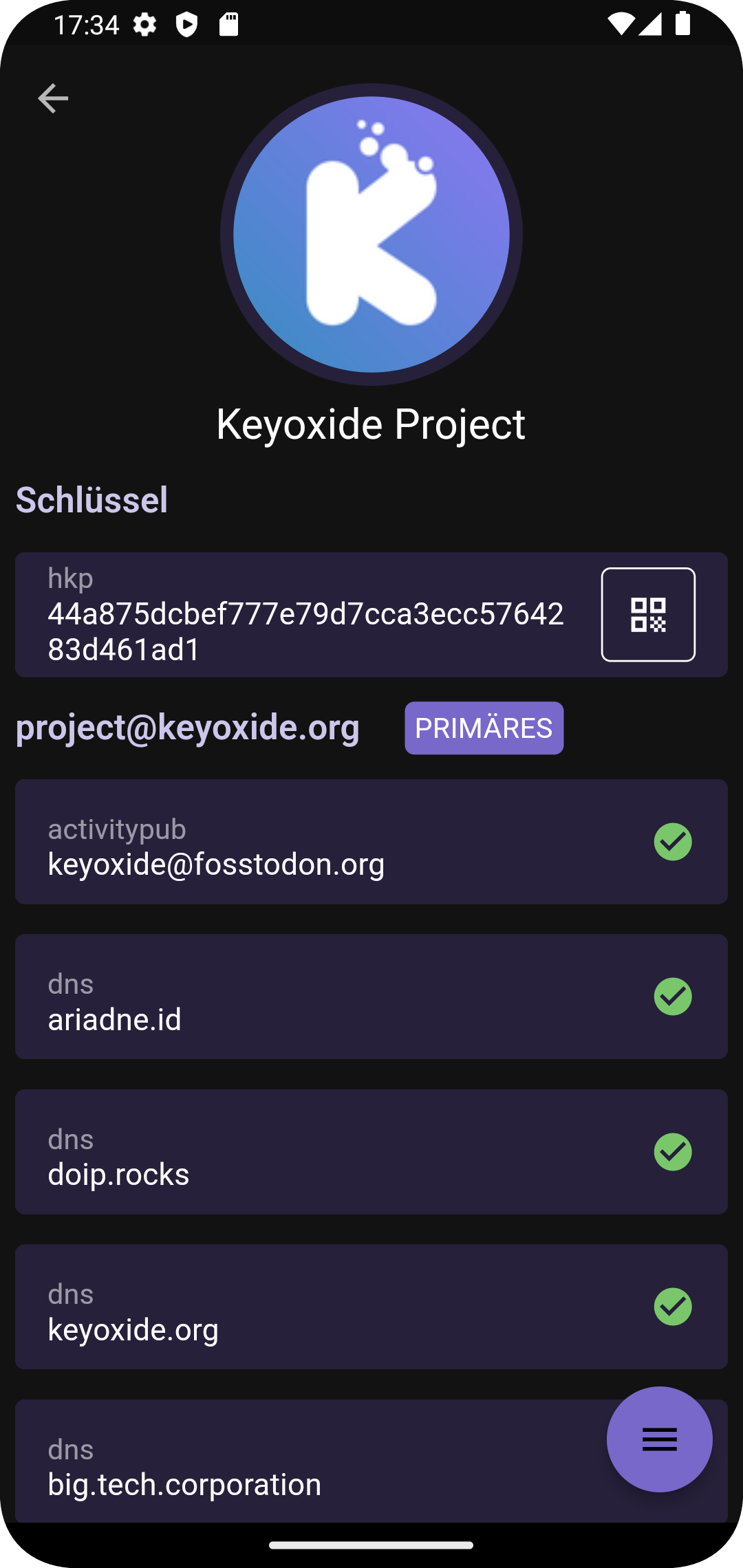Tap verified checkmark next to doip.rocks

click(672, 1151)
